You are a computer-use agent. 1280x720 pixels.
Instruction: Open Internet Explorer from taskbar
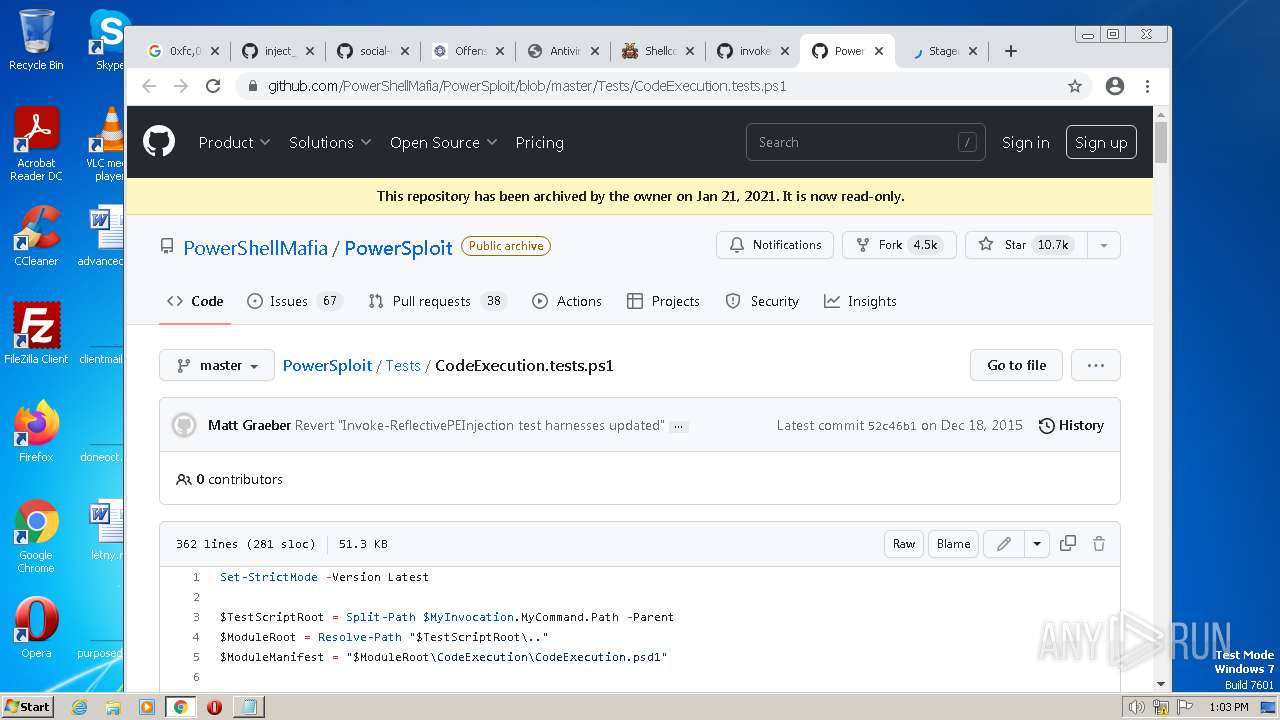pyautogui.click(x=79, y=707)
